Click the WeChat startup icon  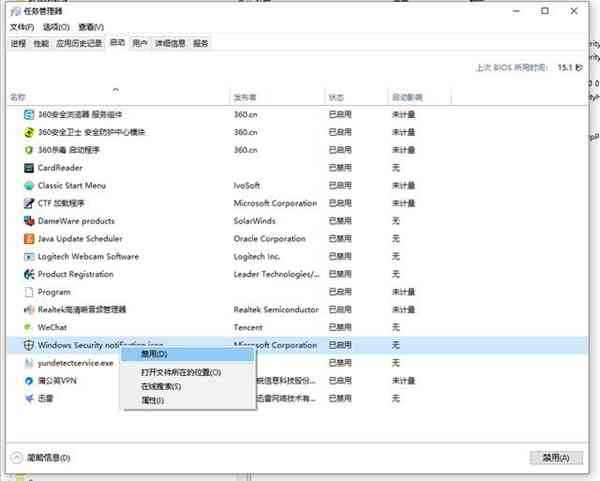click(x=28, y=327)
